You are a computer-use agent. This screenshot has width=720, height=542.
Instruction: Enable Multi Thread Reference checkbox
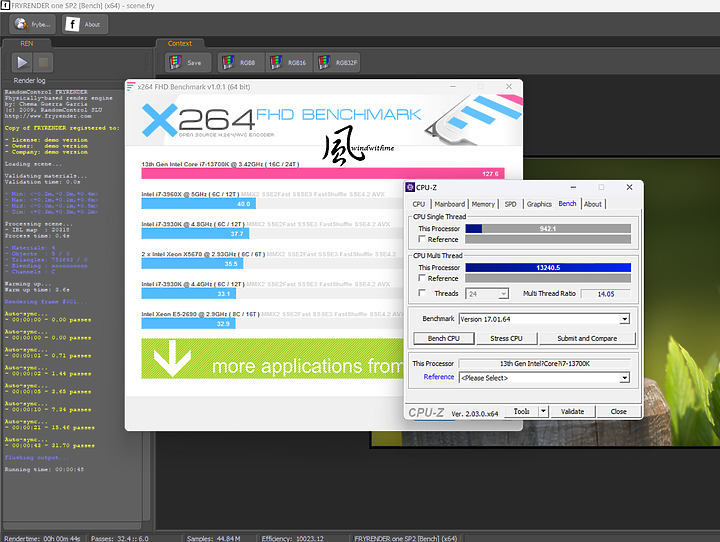tap(422, 278)
